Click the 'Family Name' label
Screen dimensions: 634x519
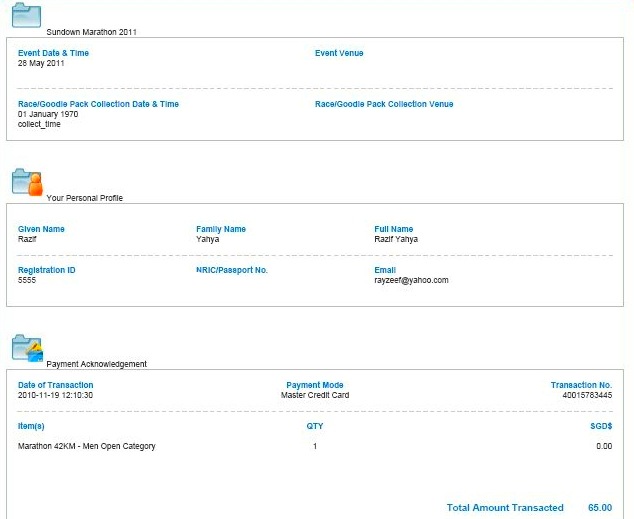pos(221,229)
